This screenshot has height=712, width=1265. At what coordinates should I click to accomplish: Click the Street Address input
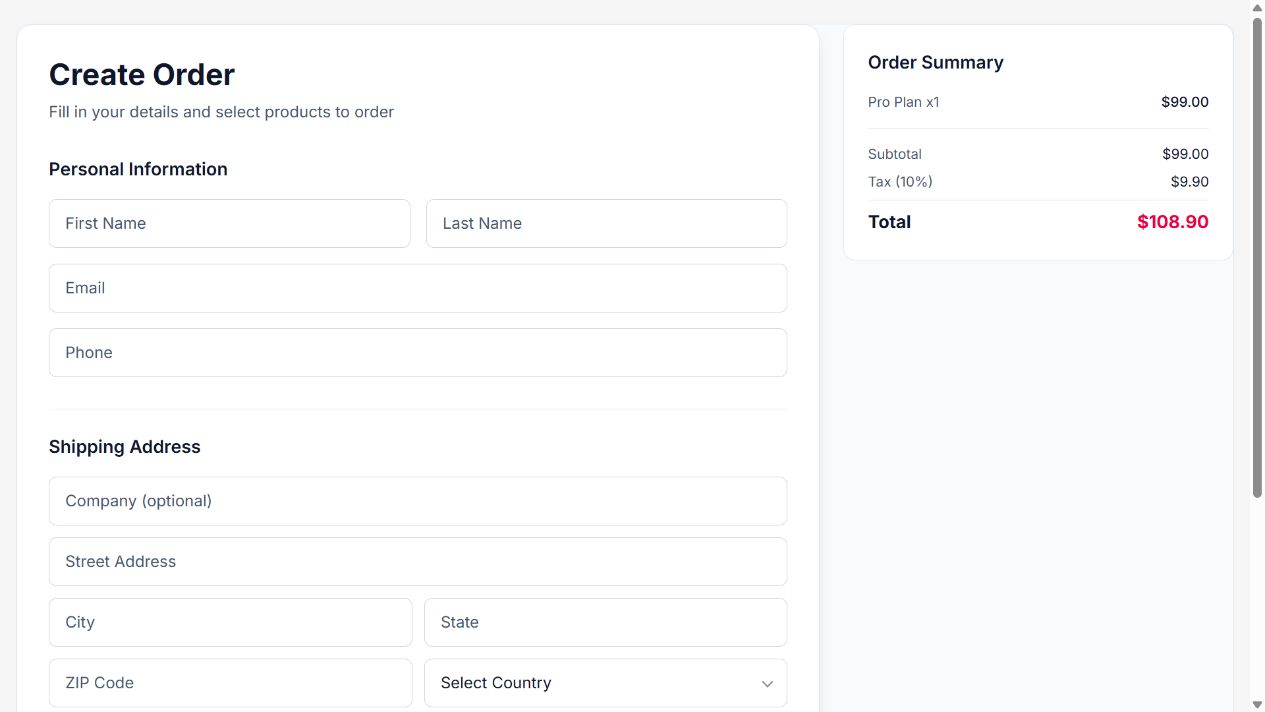418,561
